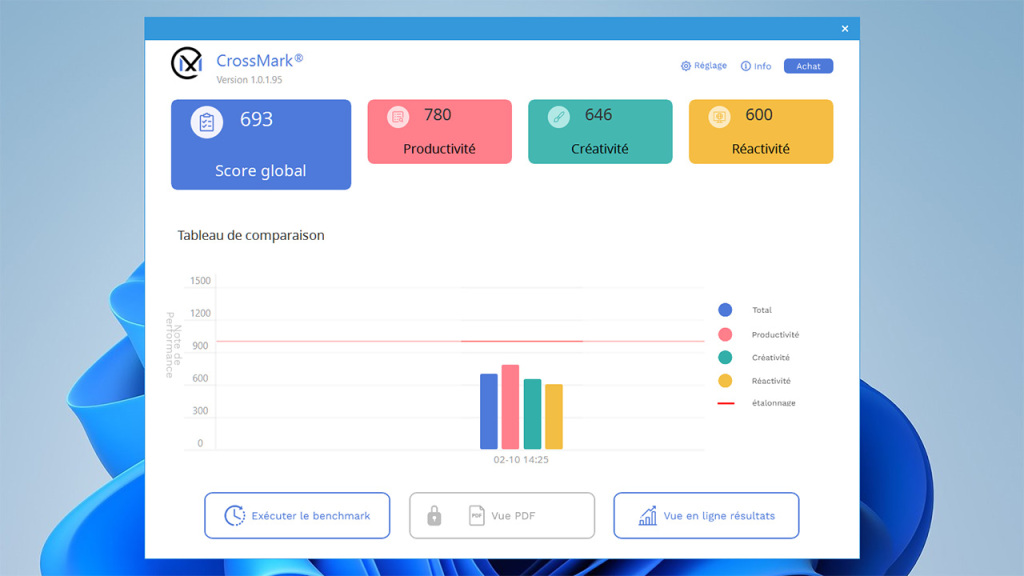The width and height of the screenshot is (1024, 576).
Task: Click the CrossMark title text
Action: click(260, 61)
